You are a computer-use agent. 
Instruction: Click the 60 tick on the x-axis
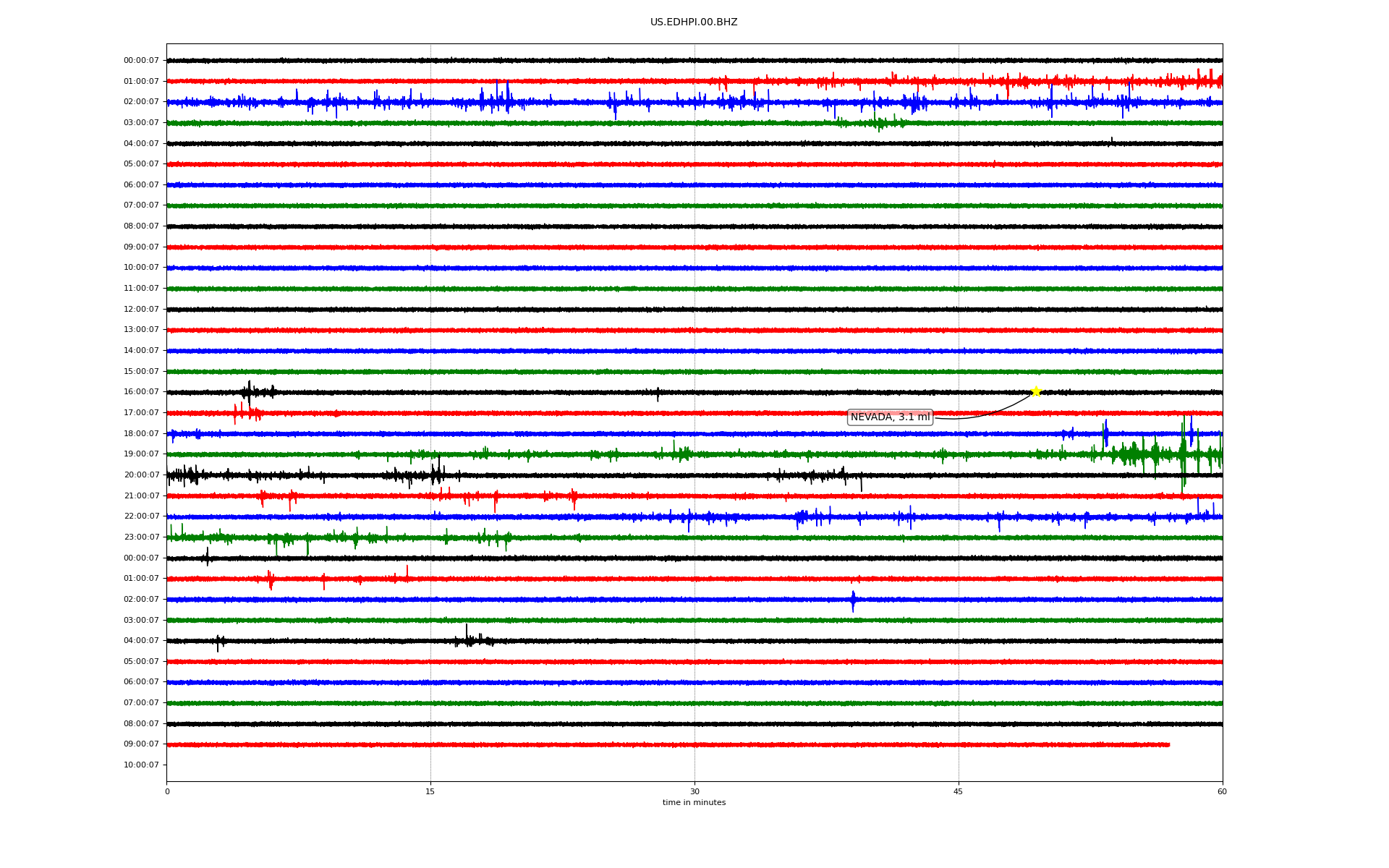tap(1222, 791)
